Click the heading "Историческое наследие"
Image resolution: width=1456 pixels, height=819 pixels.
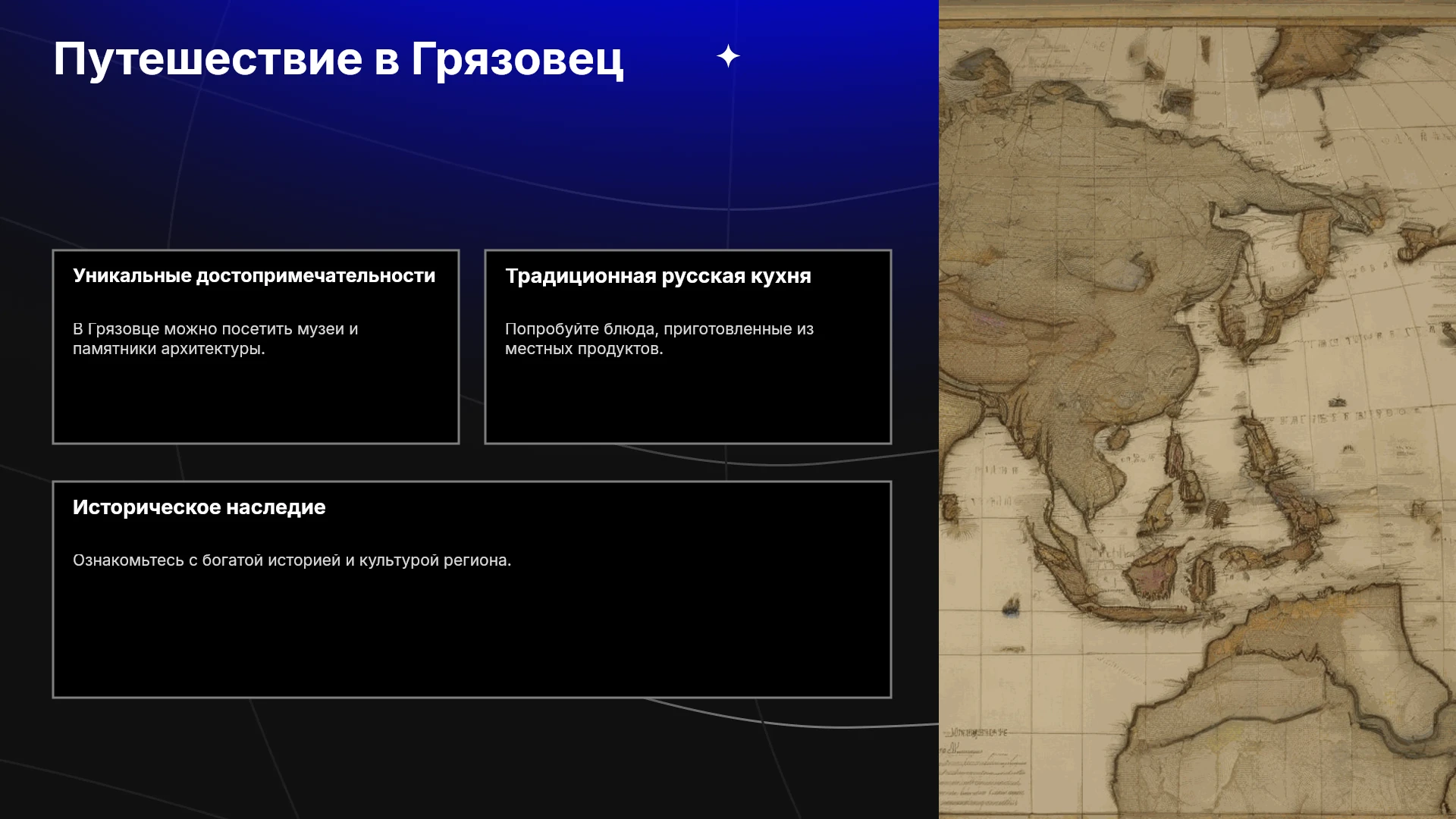tap(199, 507)
